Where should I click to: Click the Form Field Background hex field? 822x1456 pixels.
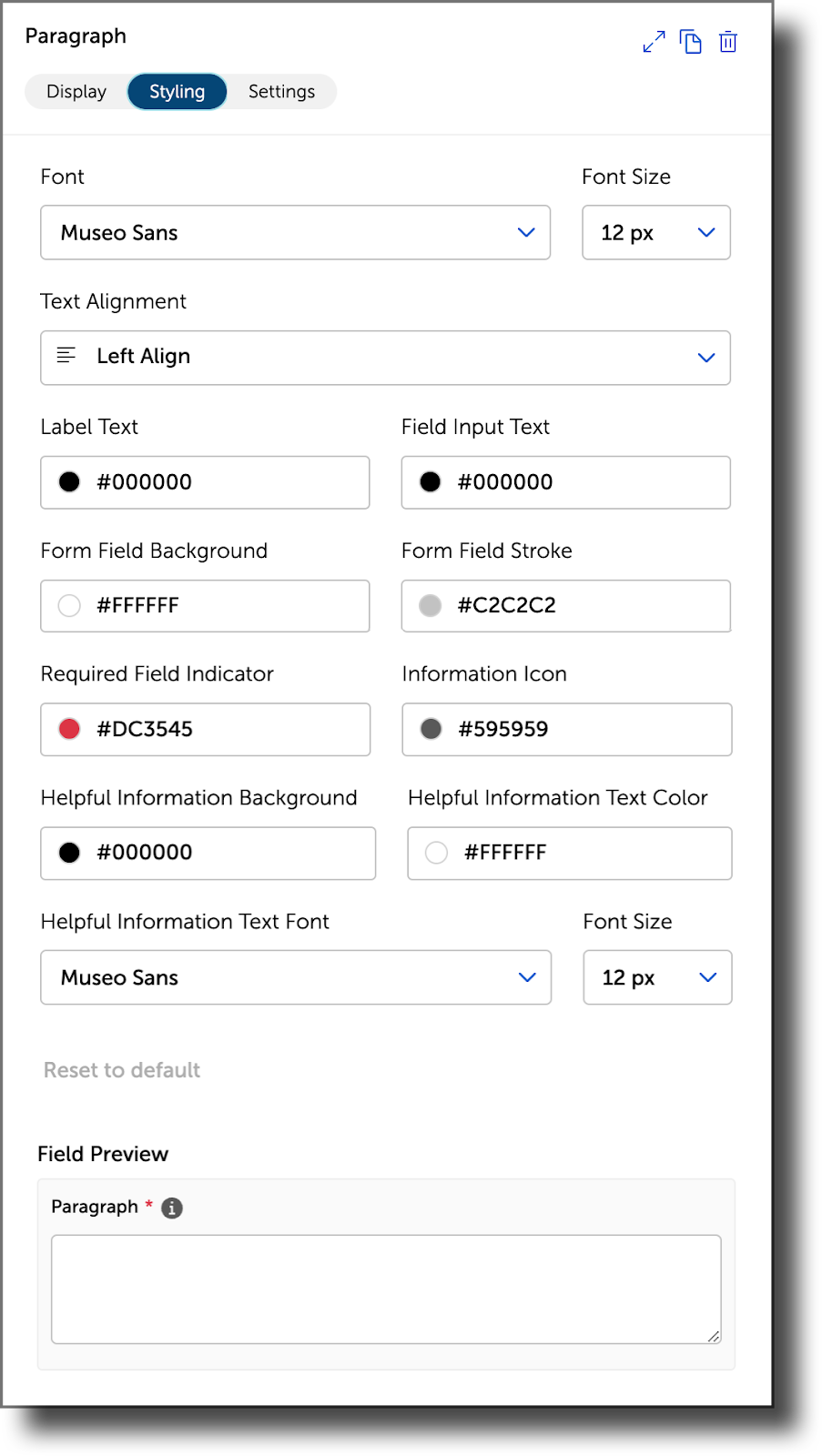(205, 606)
